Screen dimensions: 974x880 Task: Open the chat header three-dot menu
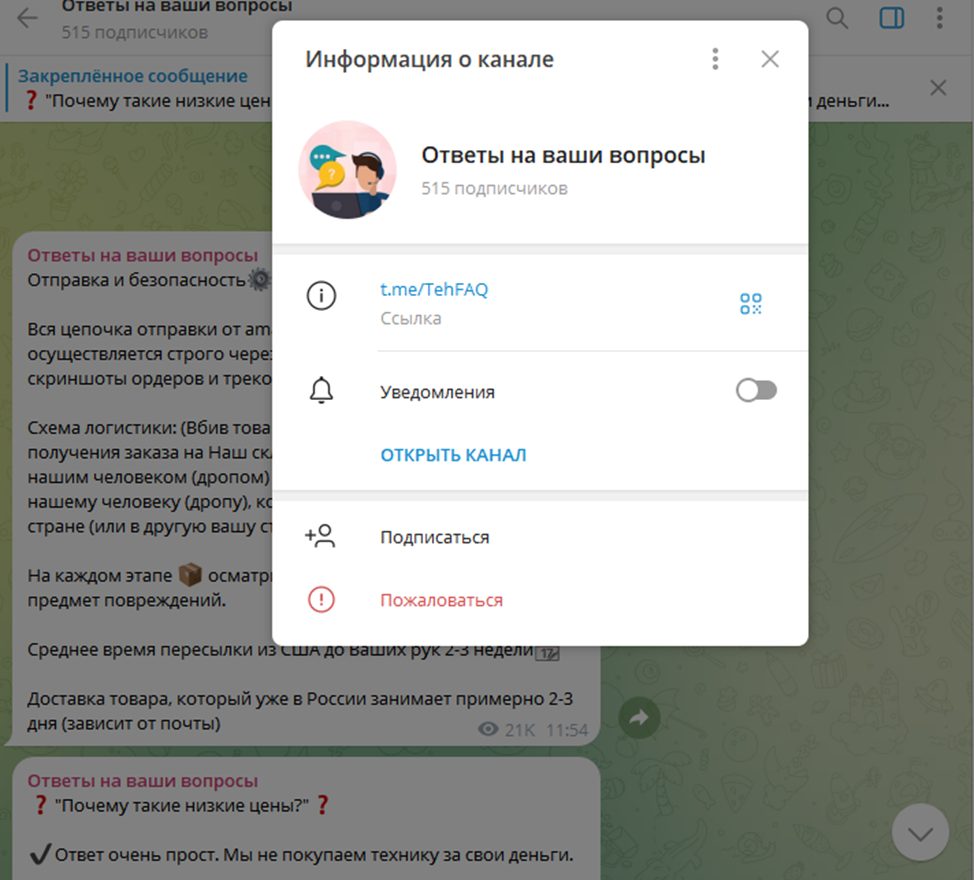[x=939, y=17]
